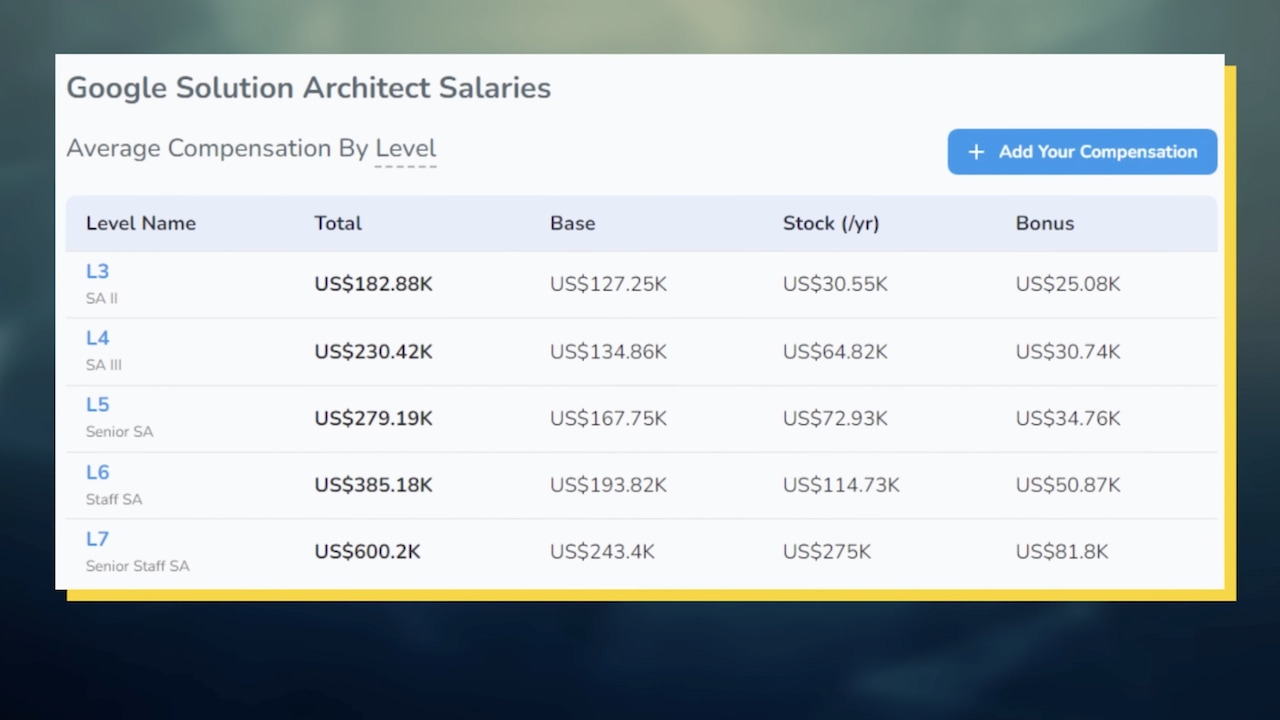Viewport: 1280px width, 720px height.
Task: Click the Stock (/yr) column header
Action: [830, 223]
